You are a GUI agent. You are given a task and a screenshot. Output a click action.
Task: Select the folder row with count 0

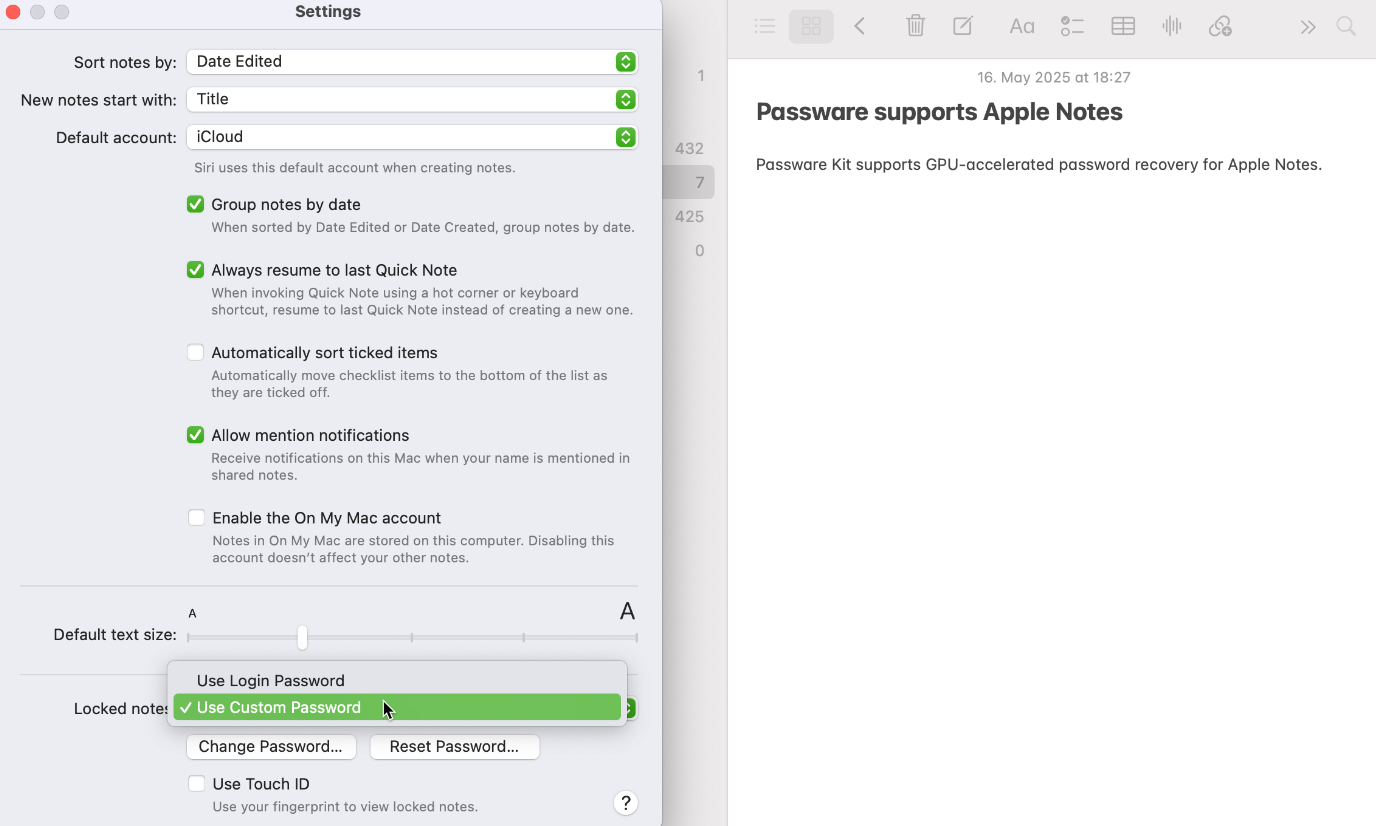click(x=689, y=250)
